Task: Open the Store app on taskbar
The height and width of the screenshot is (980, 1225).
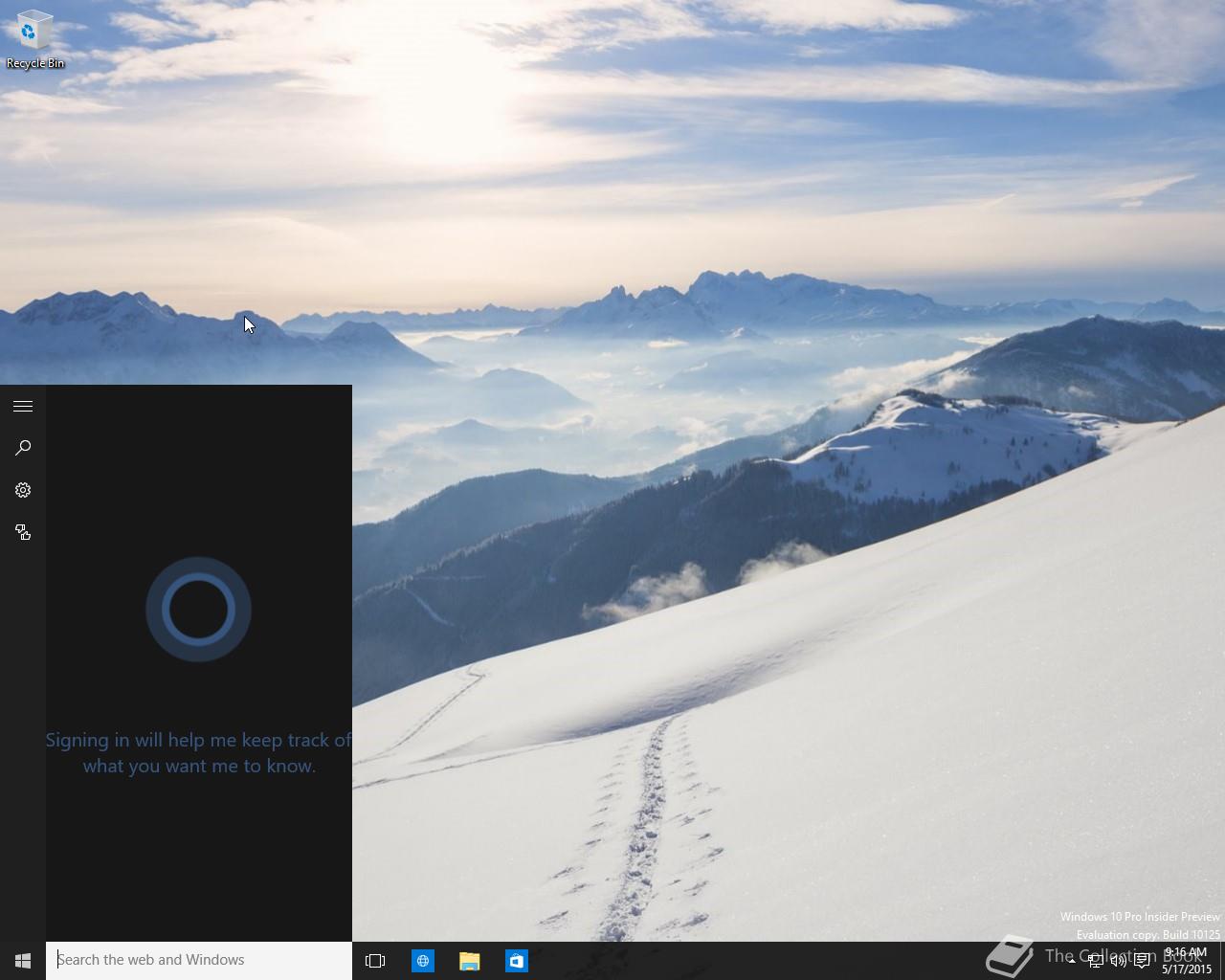Action: (x=516, y=960)
